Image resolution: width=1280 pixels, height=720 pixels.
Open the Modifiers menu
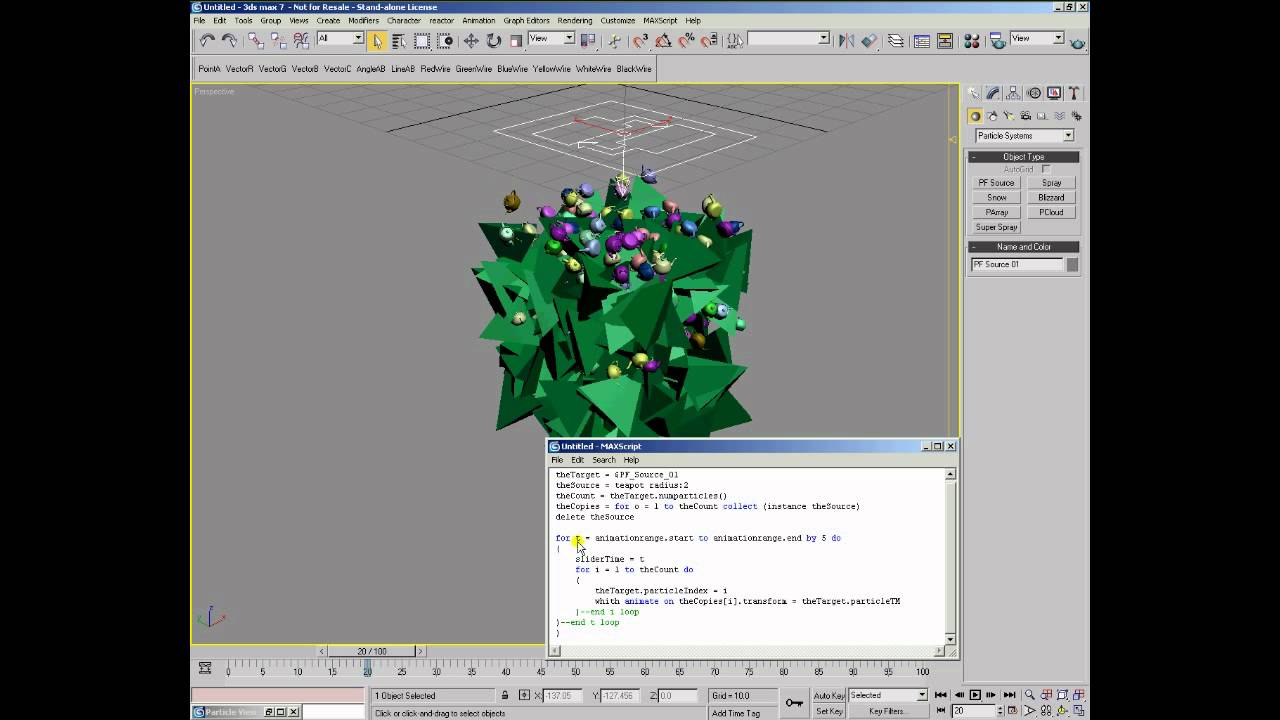click(363, 20)
